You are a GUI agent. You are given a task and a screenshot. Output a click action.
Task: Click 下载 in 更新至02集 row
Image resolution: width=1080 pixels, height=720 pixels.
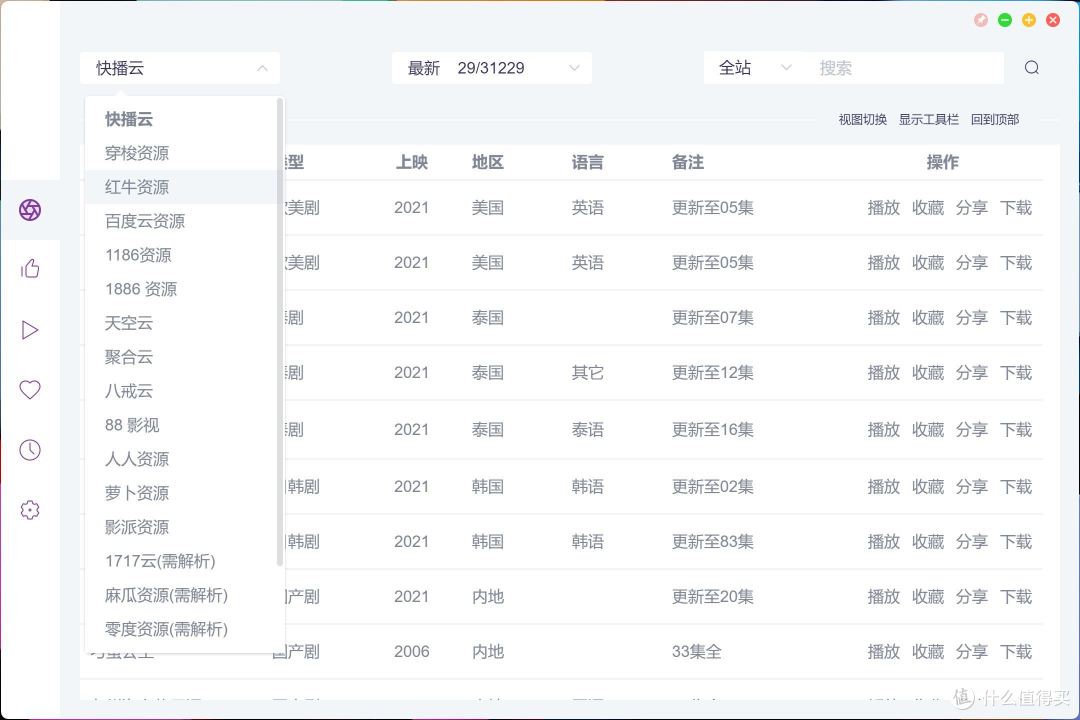tap(1016, 486)
